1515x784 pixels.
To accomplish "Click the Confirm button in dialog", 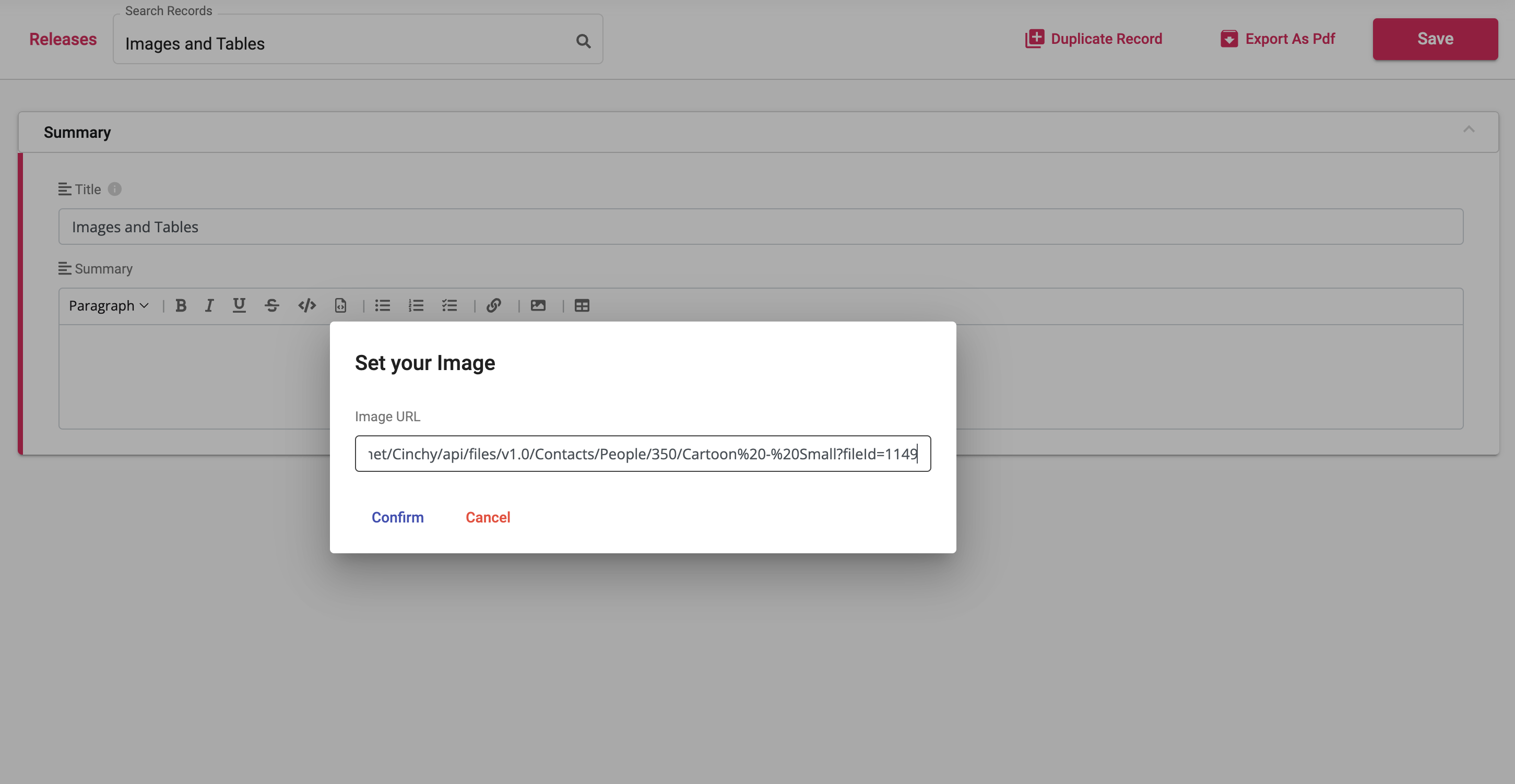I will (x=398, y=517).
